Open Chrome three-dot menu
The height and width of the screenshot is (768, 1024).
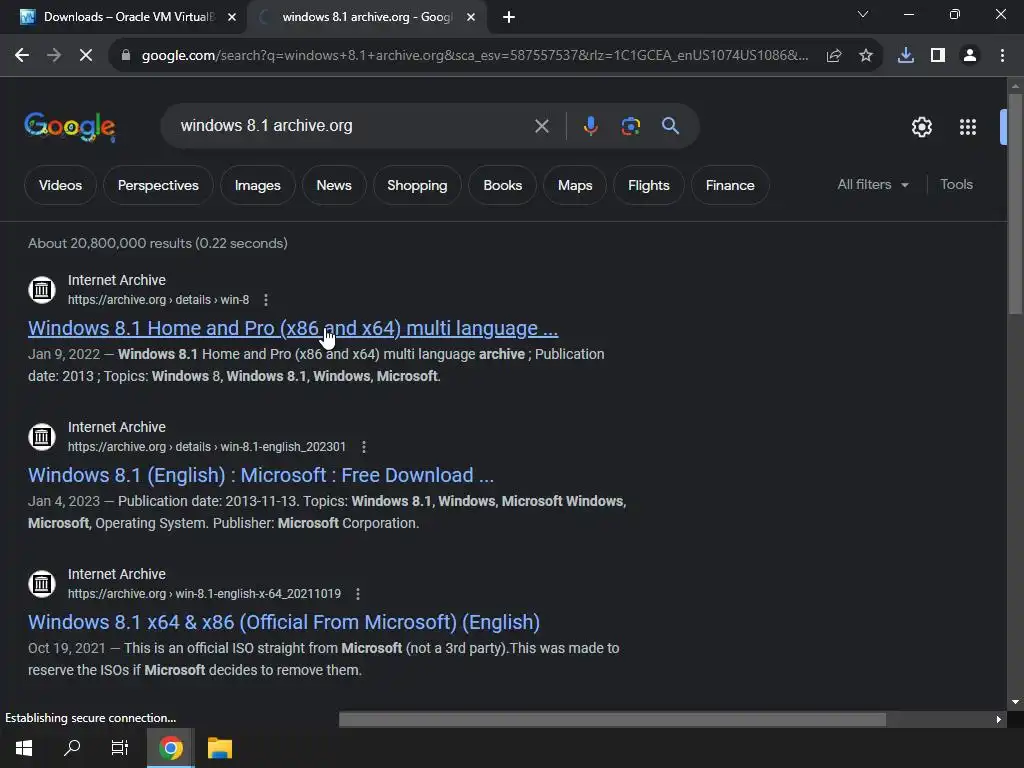click(1002, 56)
